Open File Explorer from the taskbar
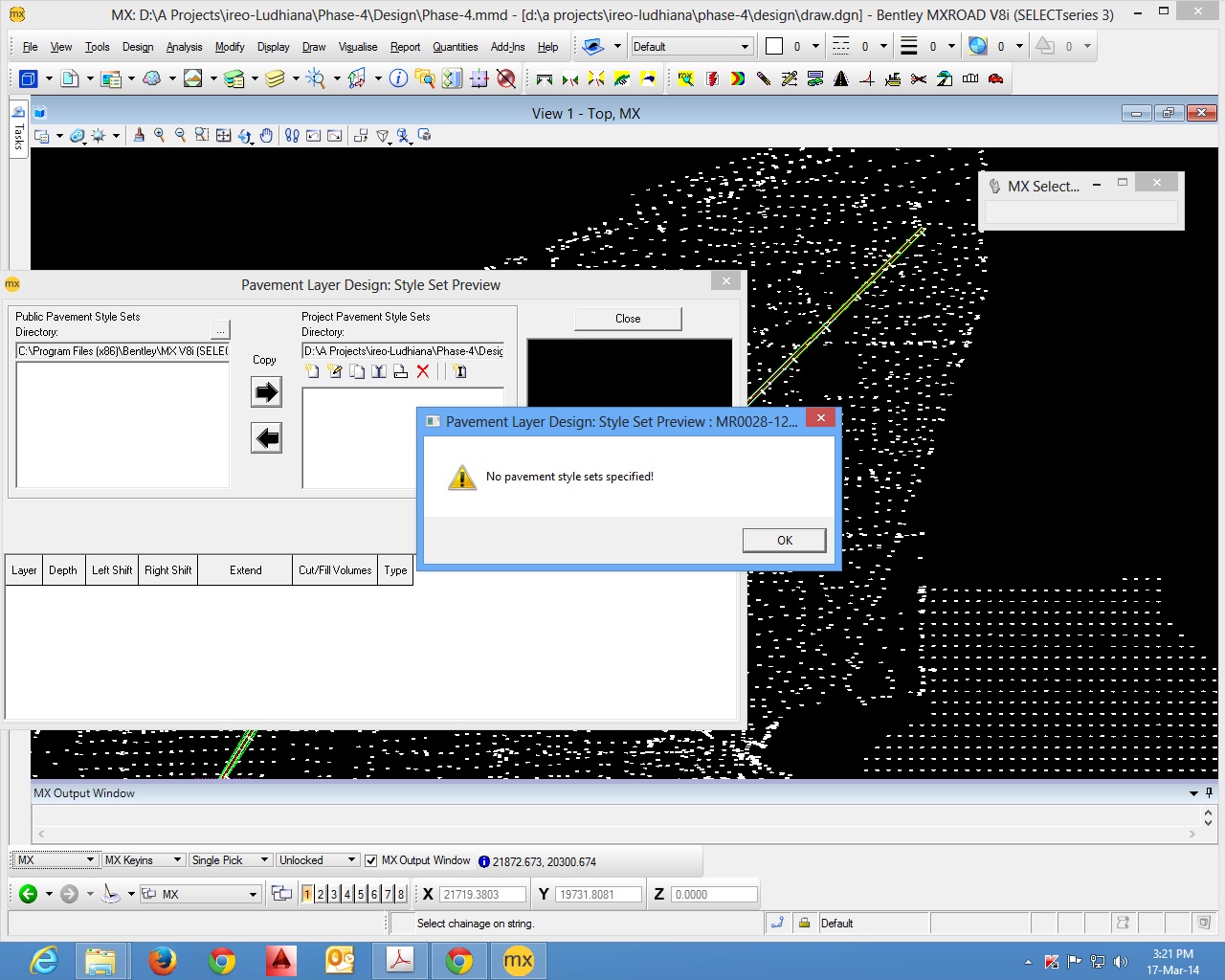Viewport: 1225px width, 980px height. point(100,960)
